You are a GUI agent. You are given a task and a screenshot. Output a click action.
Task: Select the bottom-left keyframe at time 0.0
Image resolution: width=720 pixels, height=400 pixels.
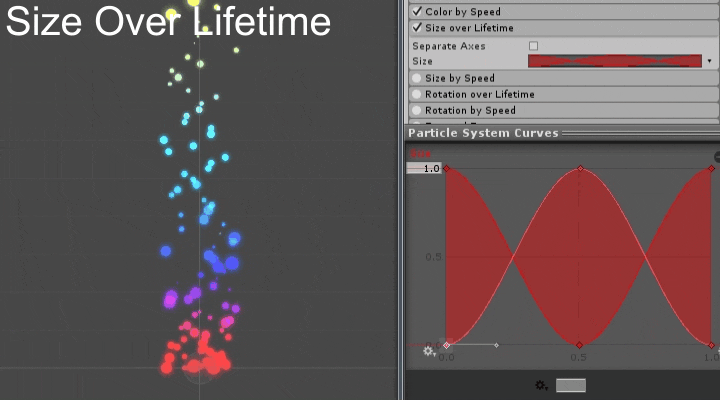pos(446,345)
